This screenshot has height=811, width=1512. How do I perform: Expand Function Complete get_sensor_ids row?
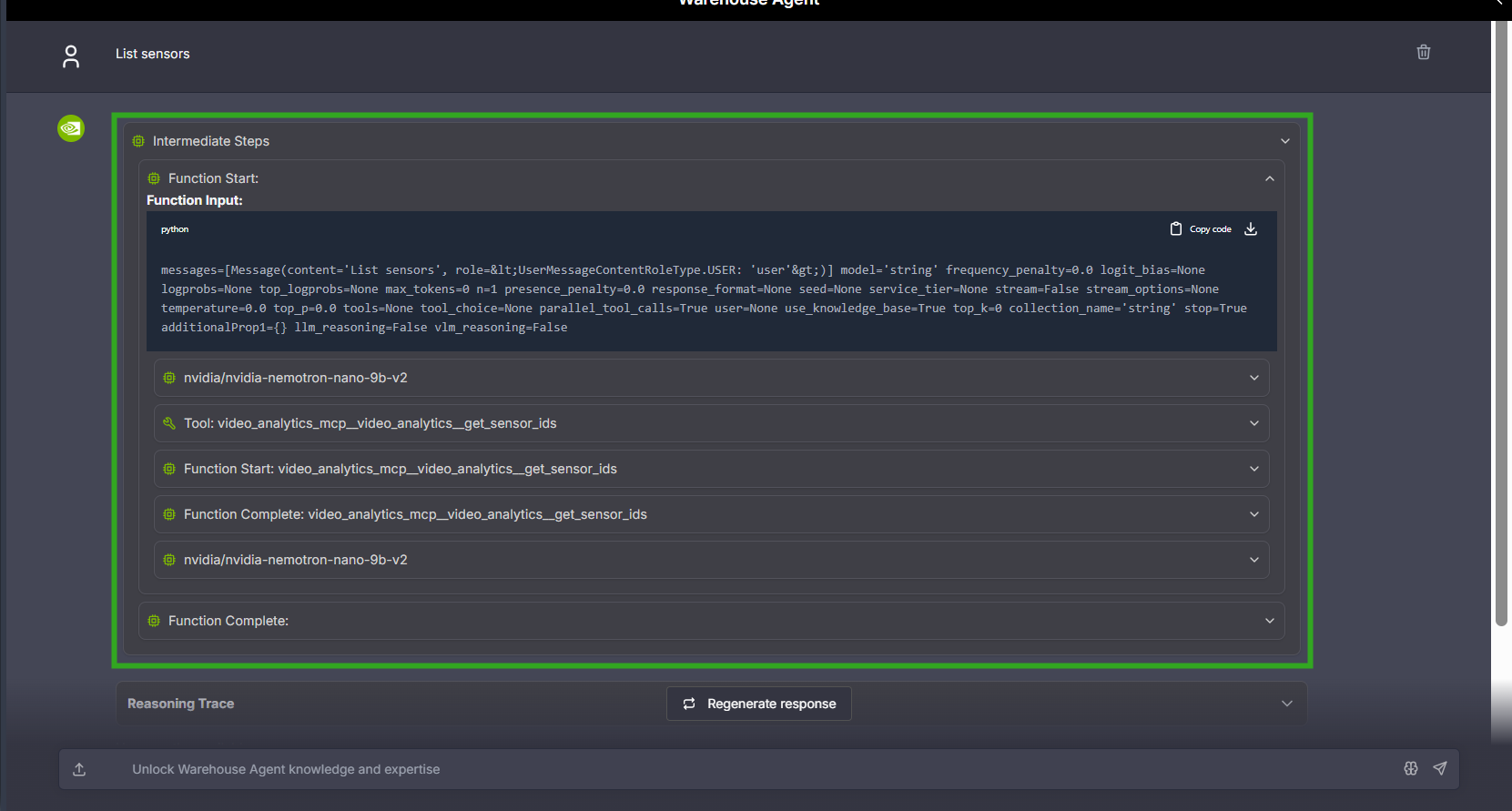(1253, 514)
